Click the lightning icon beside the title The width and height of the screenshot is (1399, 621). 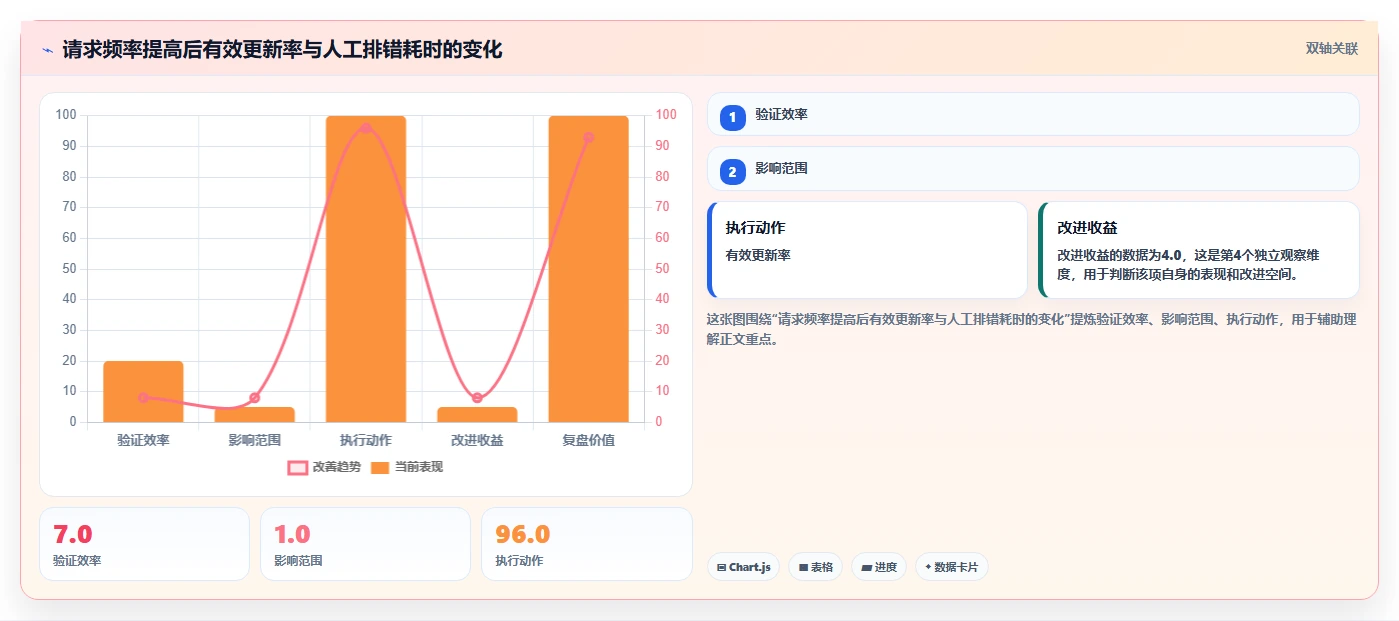pyautogui.click(x=47, y=49)
